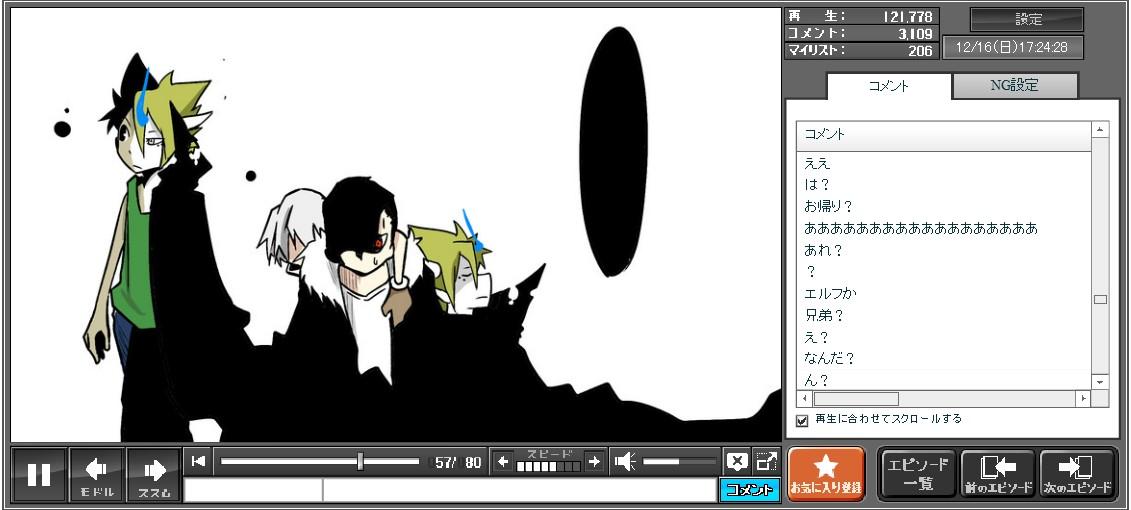Switch to the NG設定 tab
The height and width of the screenshot is (510, 1131).
(1014, 86)
